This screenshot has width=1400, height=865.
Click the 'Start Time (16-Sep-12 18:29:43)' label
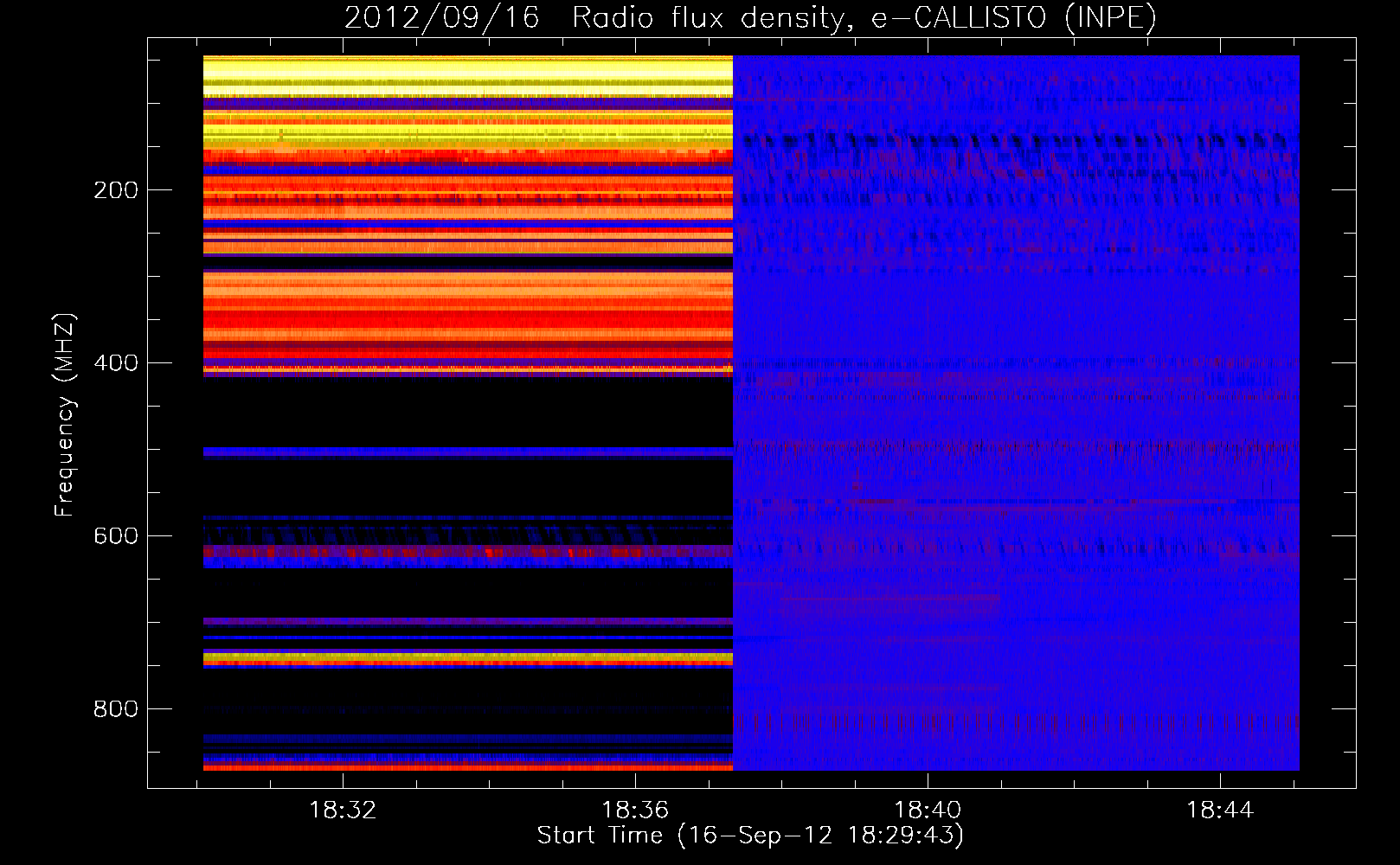click(x=750, y=836)
